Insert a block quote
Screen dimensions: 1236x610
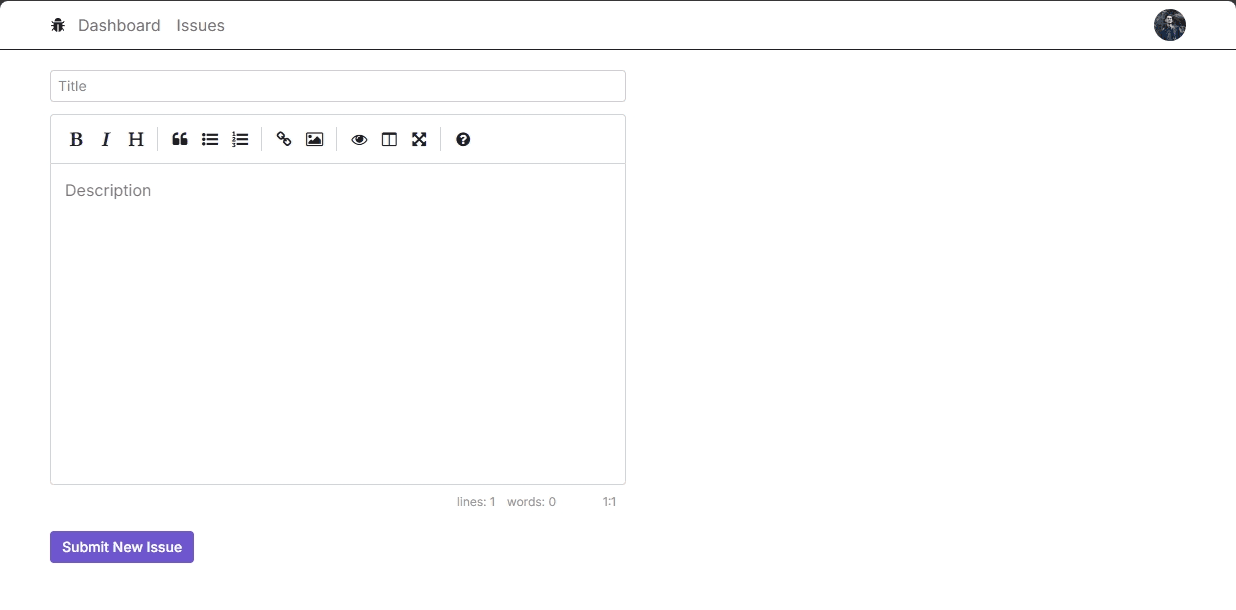click(180, 139)
